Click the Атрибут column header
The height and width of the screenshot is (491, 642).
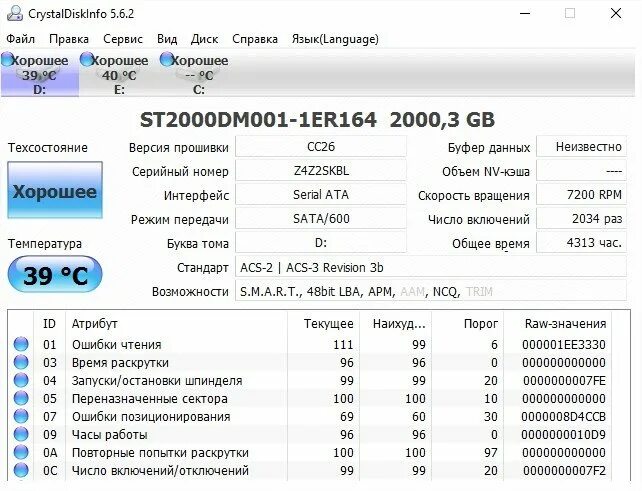176,324
